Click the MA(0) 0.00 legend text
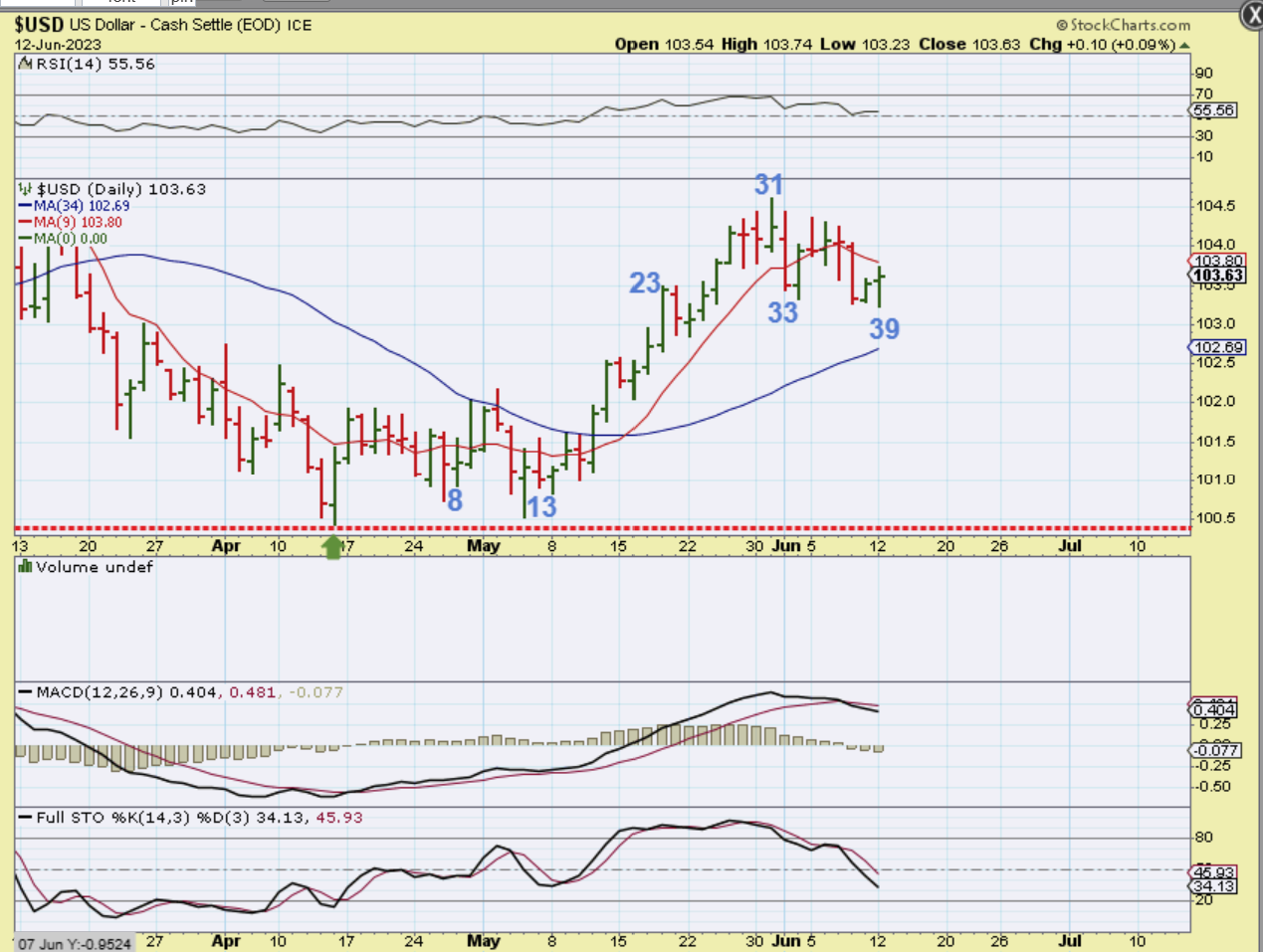1263x952 pixels. pyautogui.click(x=71, y=239)
